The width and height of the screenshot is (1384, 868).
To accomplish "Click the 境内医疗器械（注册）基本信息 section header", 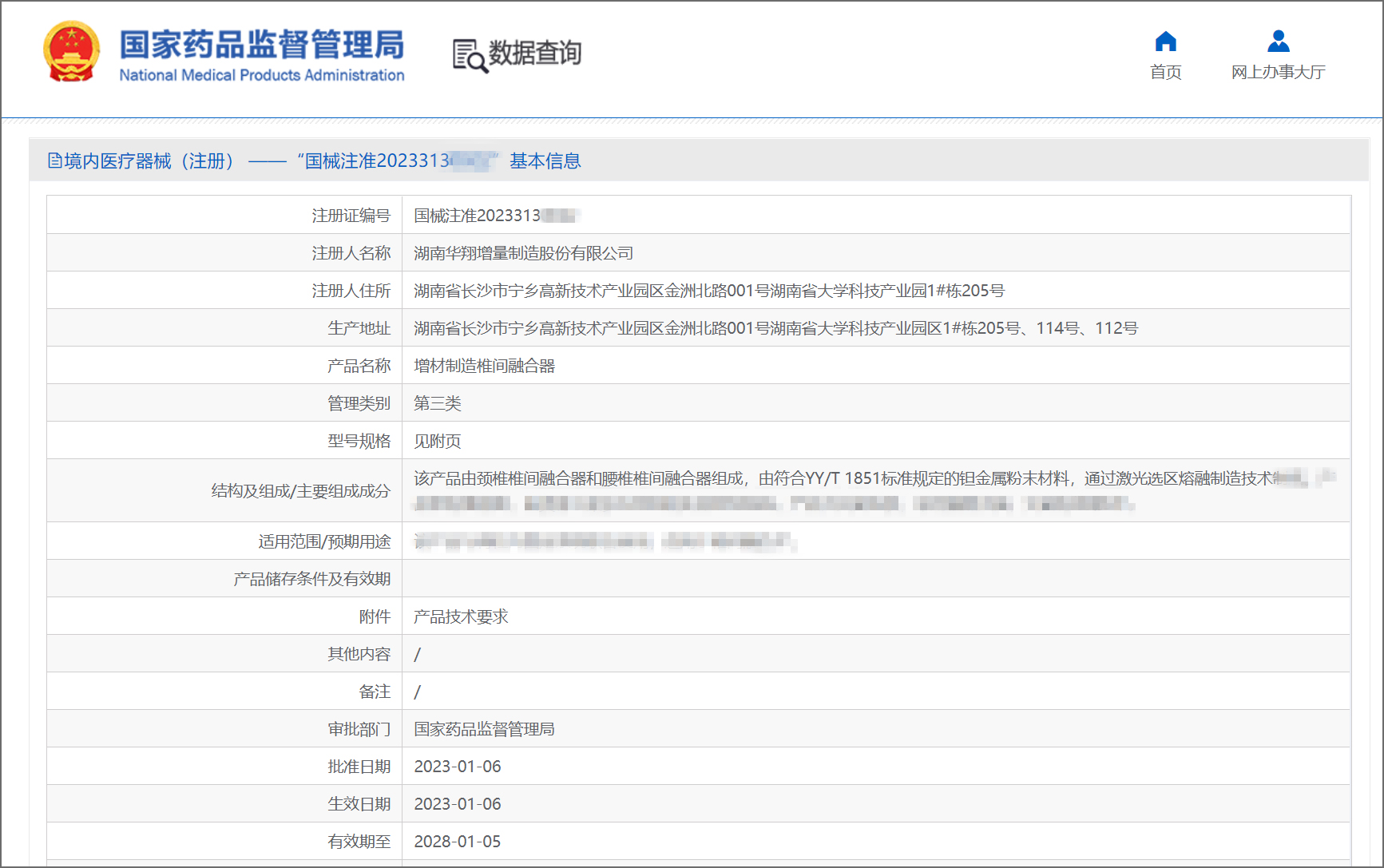I will click(314, 161).
